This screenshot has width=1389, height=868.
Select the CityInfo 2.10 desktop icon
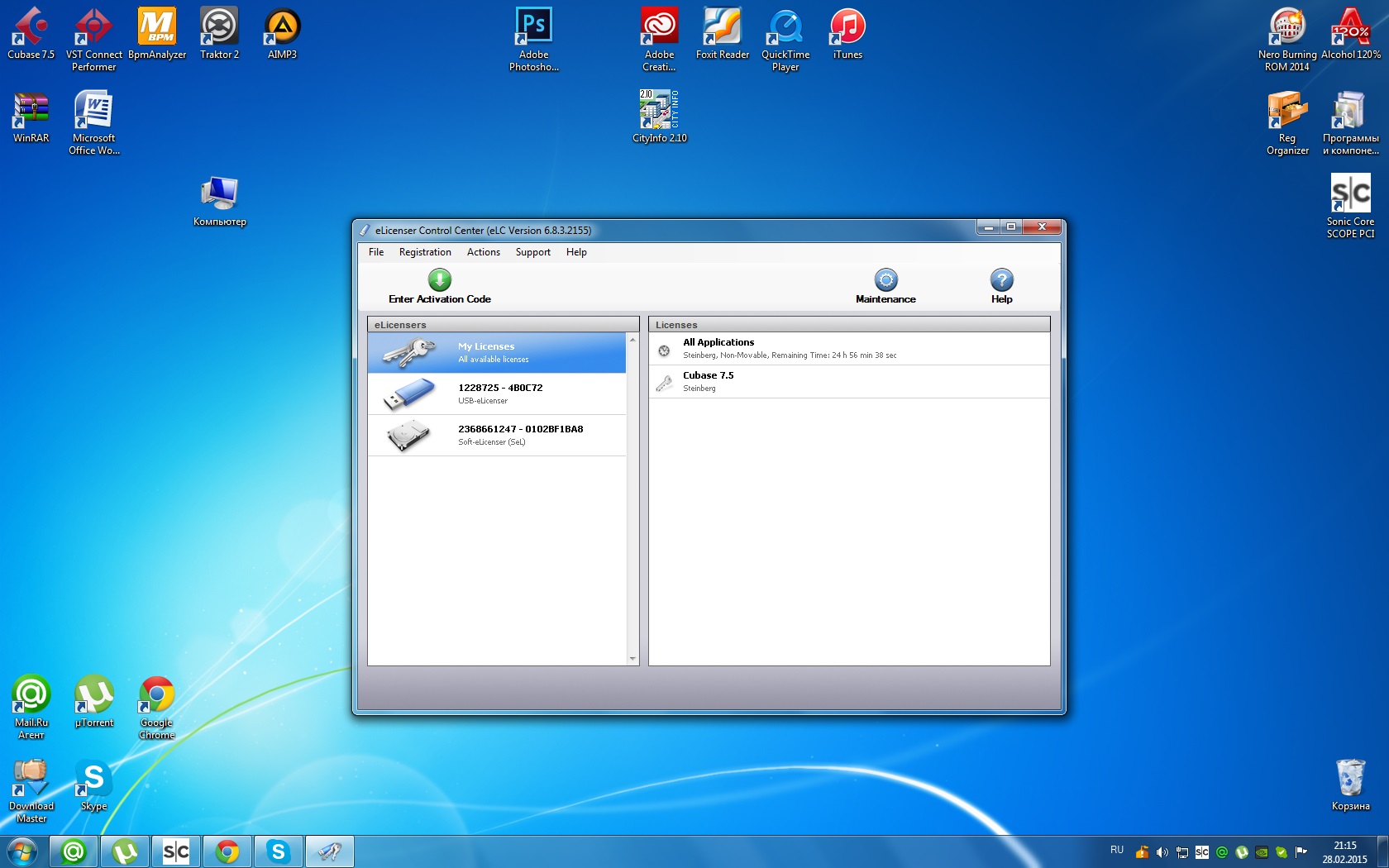[660, 117]
